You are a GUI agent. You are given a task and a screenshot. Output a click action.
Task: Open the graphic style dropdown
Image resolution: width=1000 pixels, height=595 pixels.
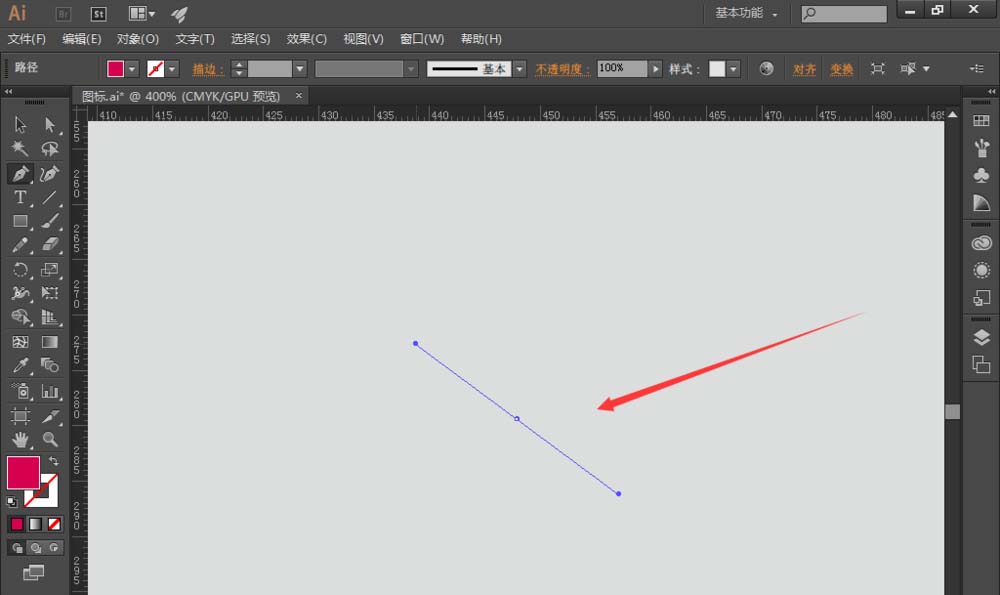733,69
